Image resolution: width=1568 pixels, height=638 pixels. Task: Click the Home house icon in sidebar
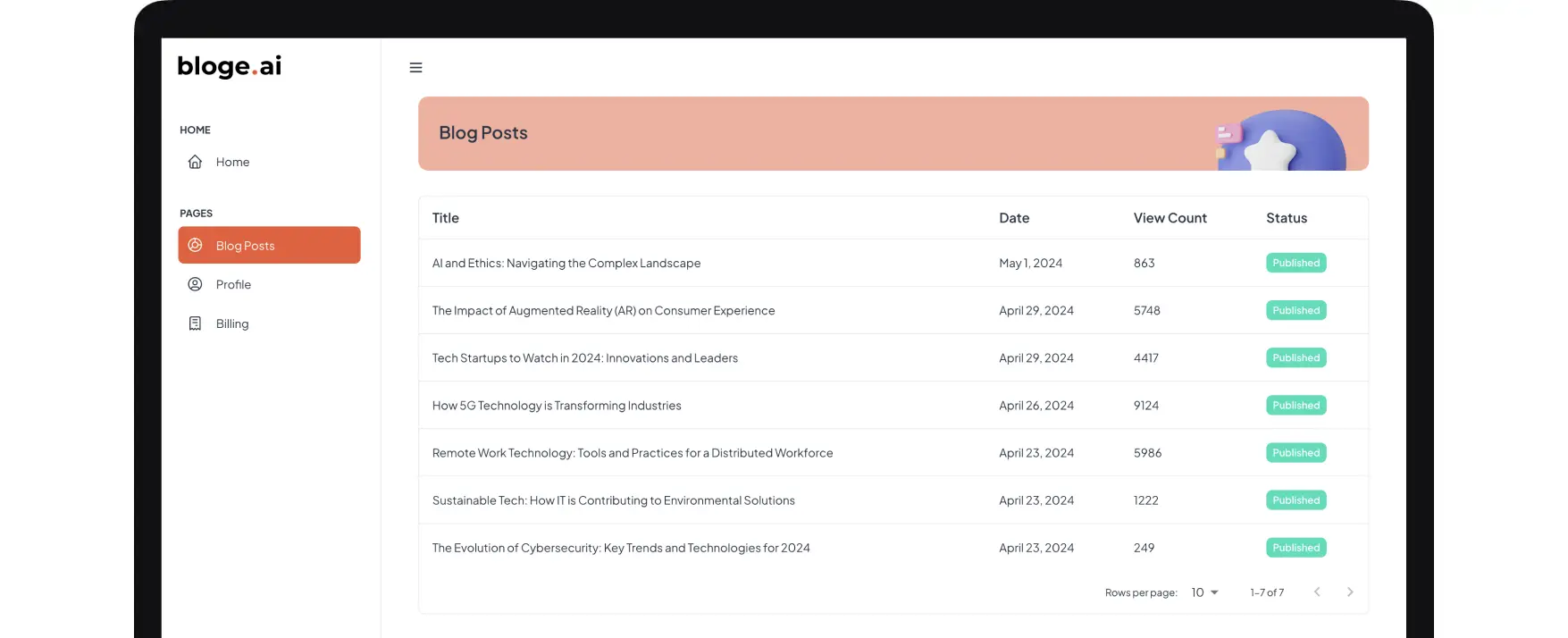(x=195, y=162)
